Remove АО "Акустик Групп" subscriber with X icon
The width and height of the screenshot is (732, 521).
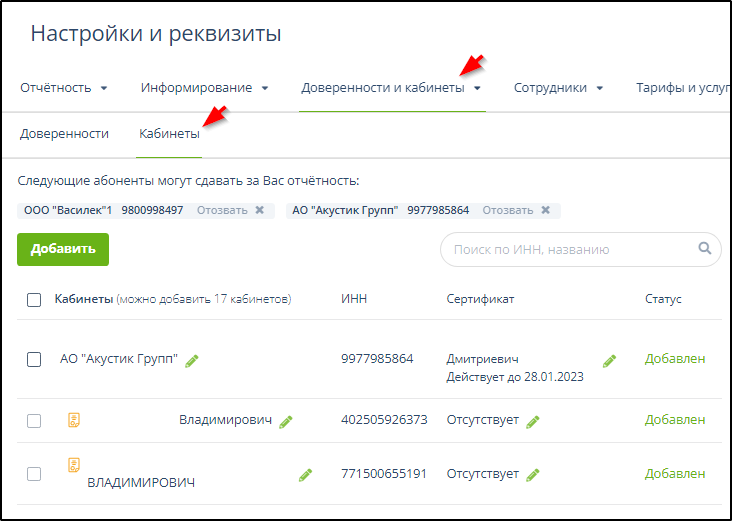[x=546, y=211]
